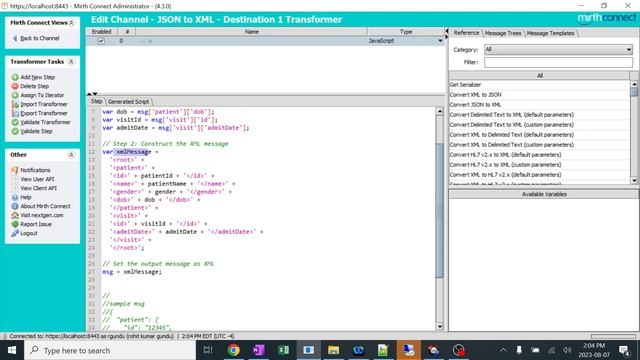Viewport: 640px width, 360px height.
Task: Click the highlighted xmlMessage text in the script
Action: pos(133,151)
